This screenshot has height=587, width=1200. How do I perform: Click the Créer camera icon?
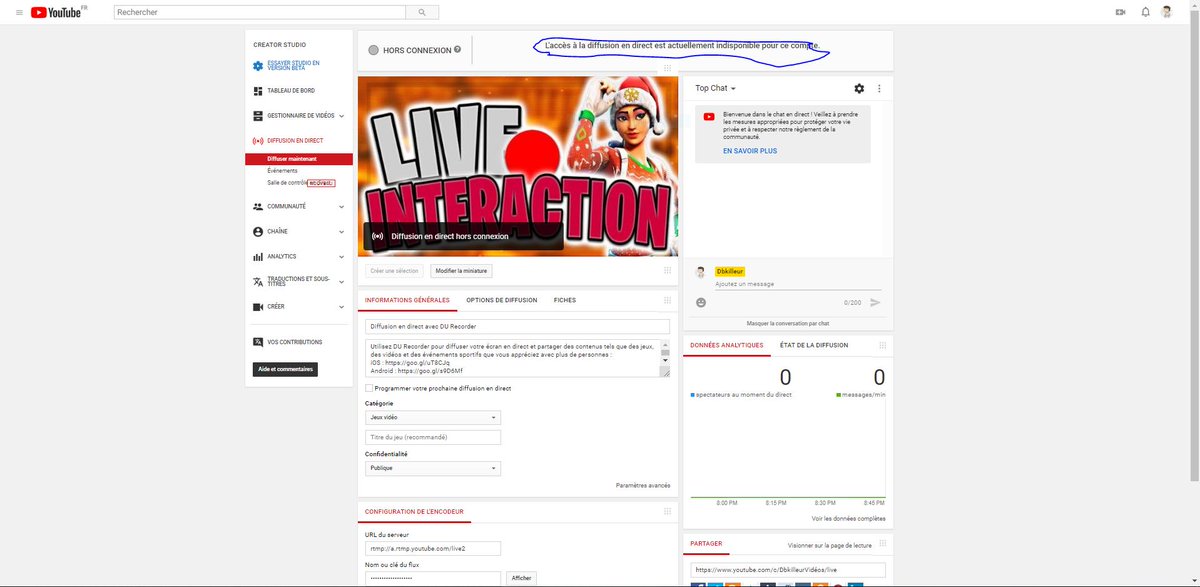(x=258, y=307)
